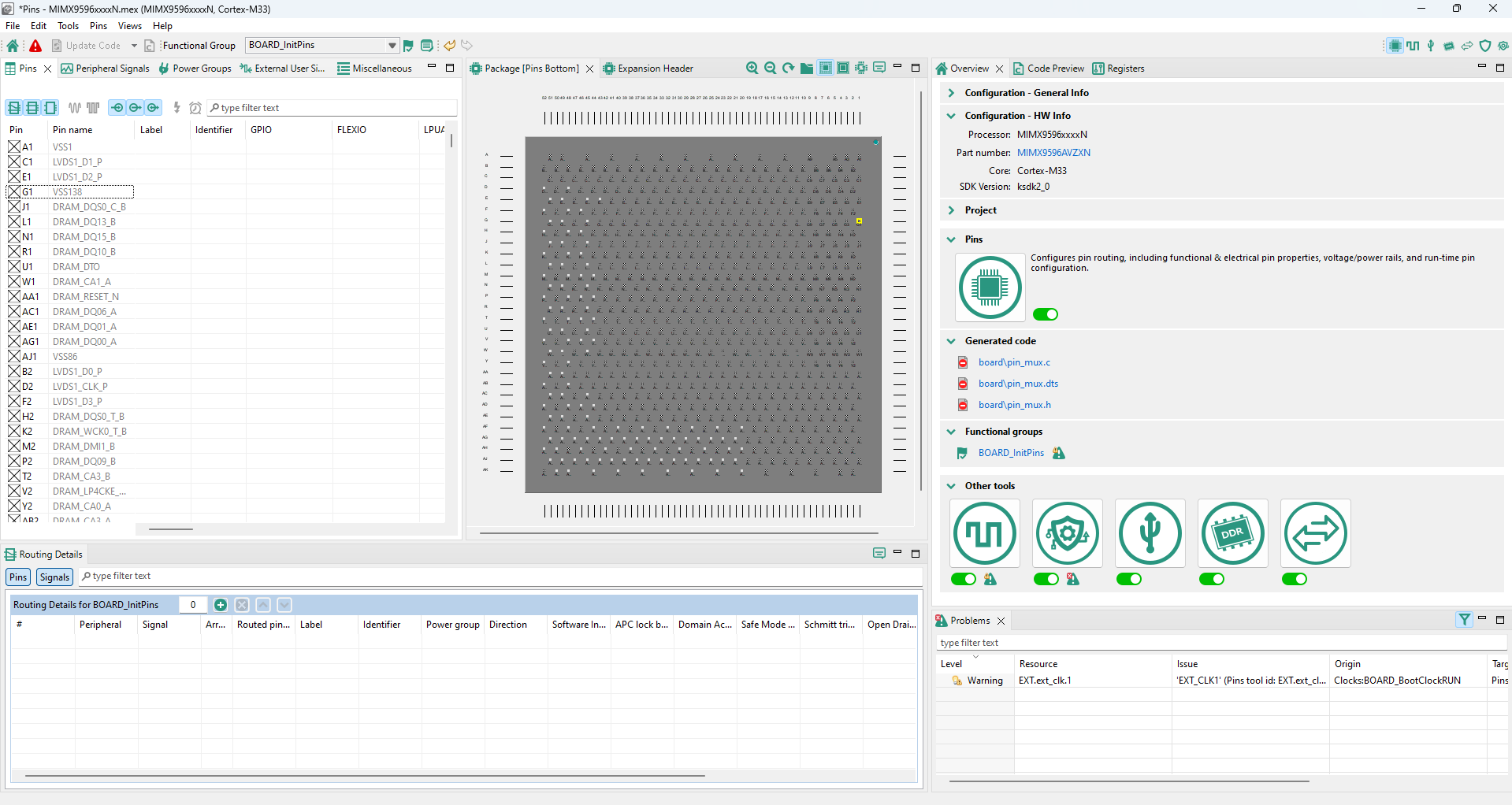The height and width of the screenshot is (805, 1512).
Task: Expand the Project section in Overview
Action: 951,210
